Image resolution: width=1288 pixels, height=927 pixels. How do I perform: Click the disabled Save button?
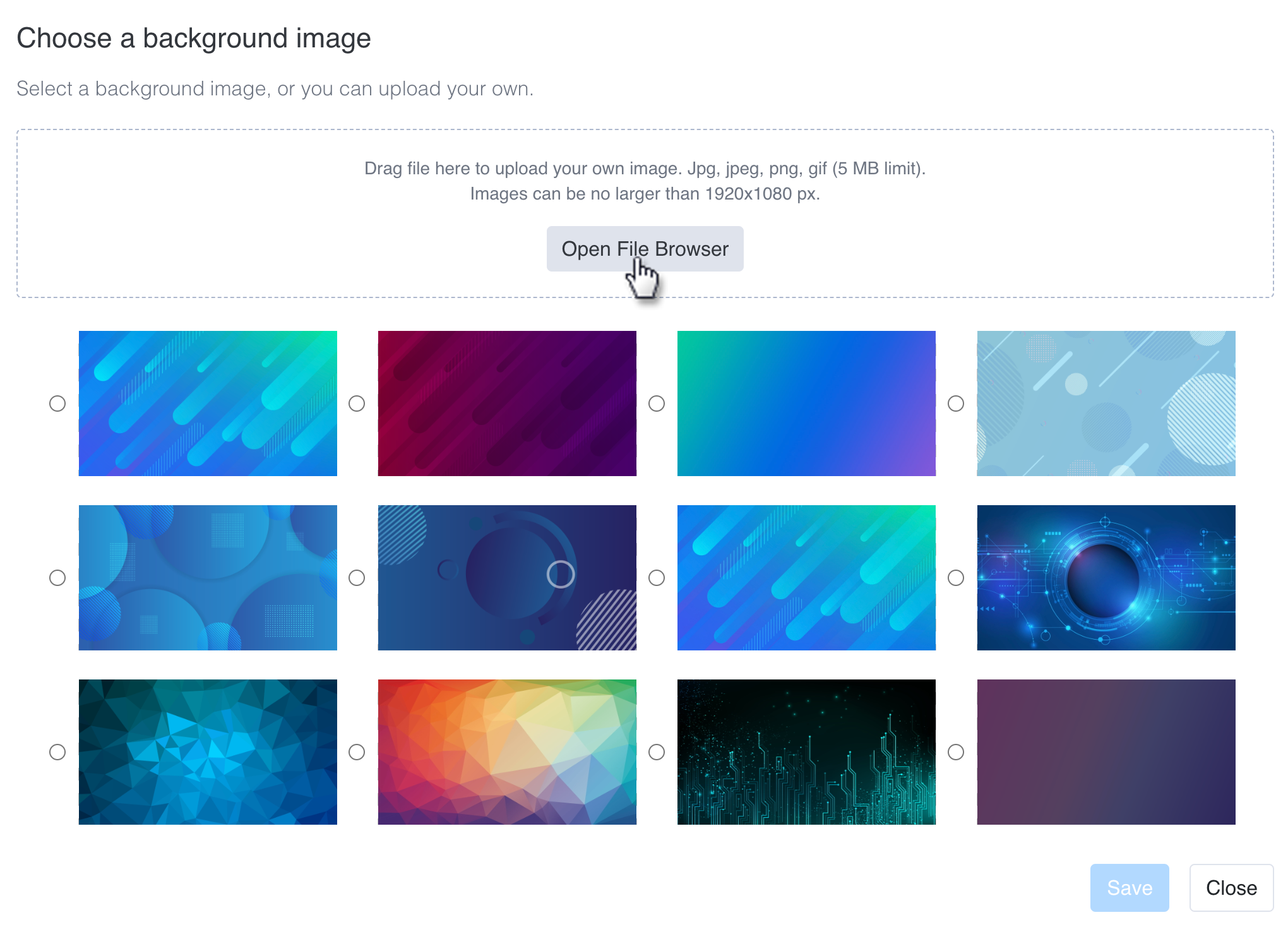click(1129, 887)
